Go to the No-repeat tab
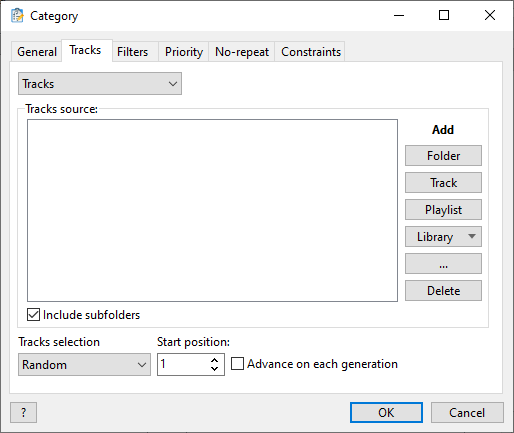Viewport: 514px width, 433px height. click(242, 52)
